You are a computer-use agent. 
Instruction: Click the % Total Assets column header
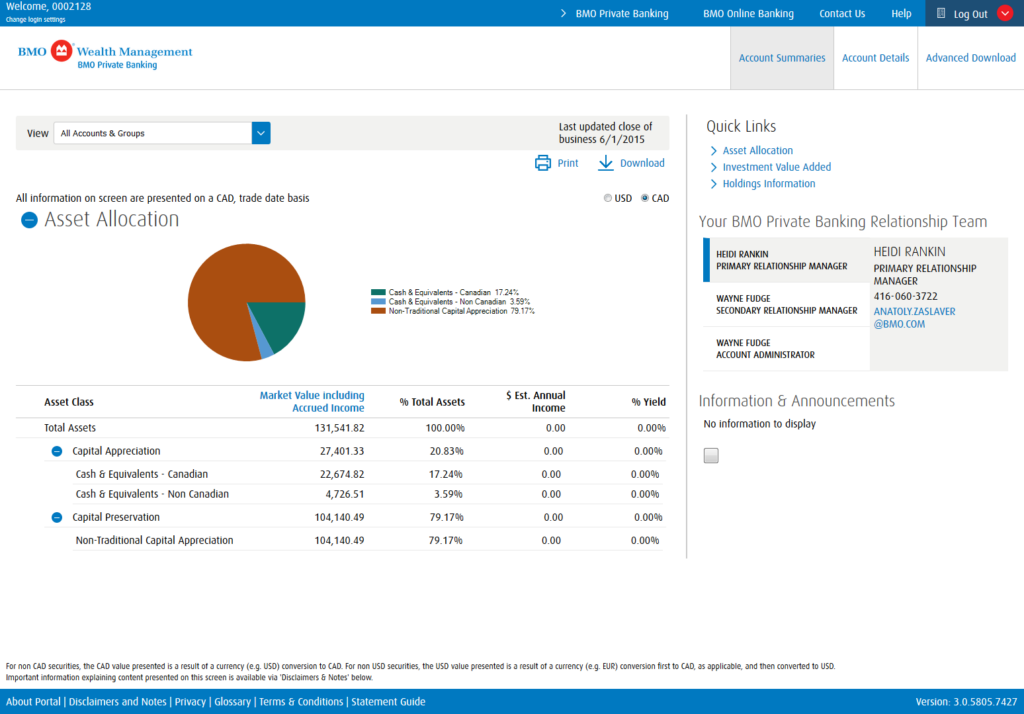tap(432, 402)
